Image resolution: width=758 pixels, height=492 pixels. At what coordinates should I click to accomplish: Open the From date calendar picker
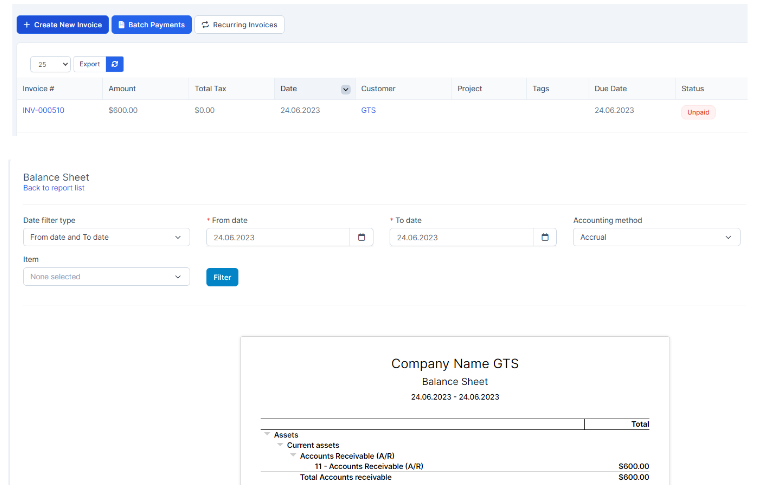click(x=361, y=237)
